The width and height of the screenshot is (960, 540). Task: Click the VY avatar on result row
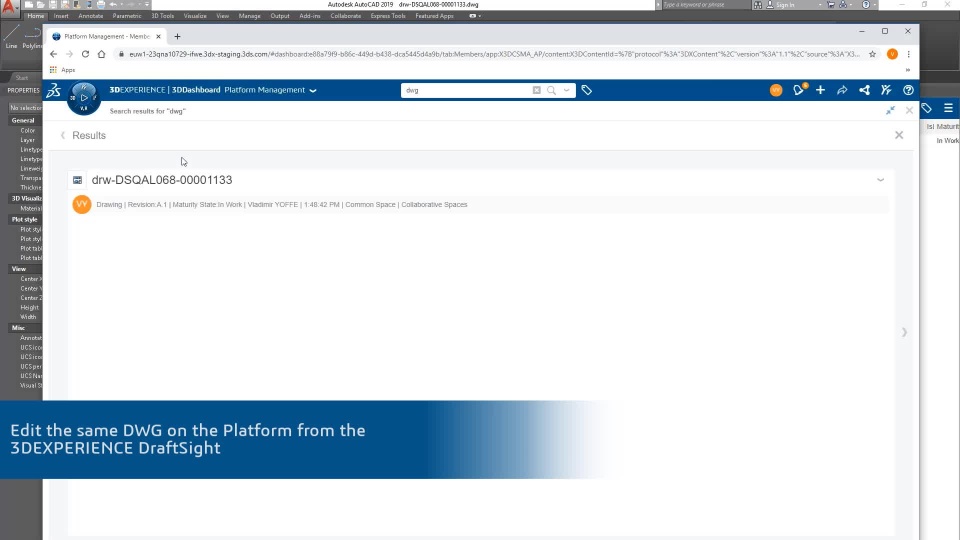[x=81, y=204]
